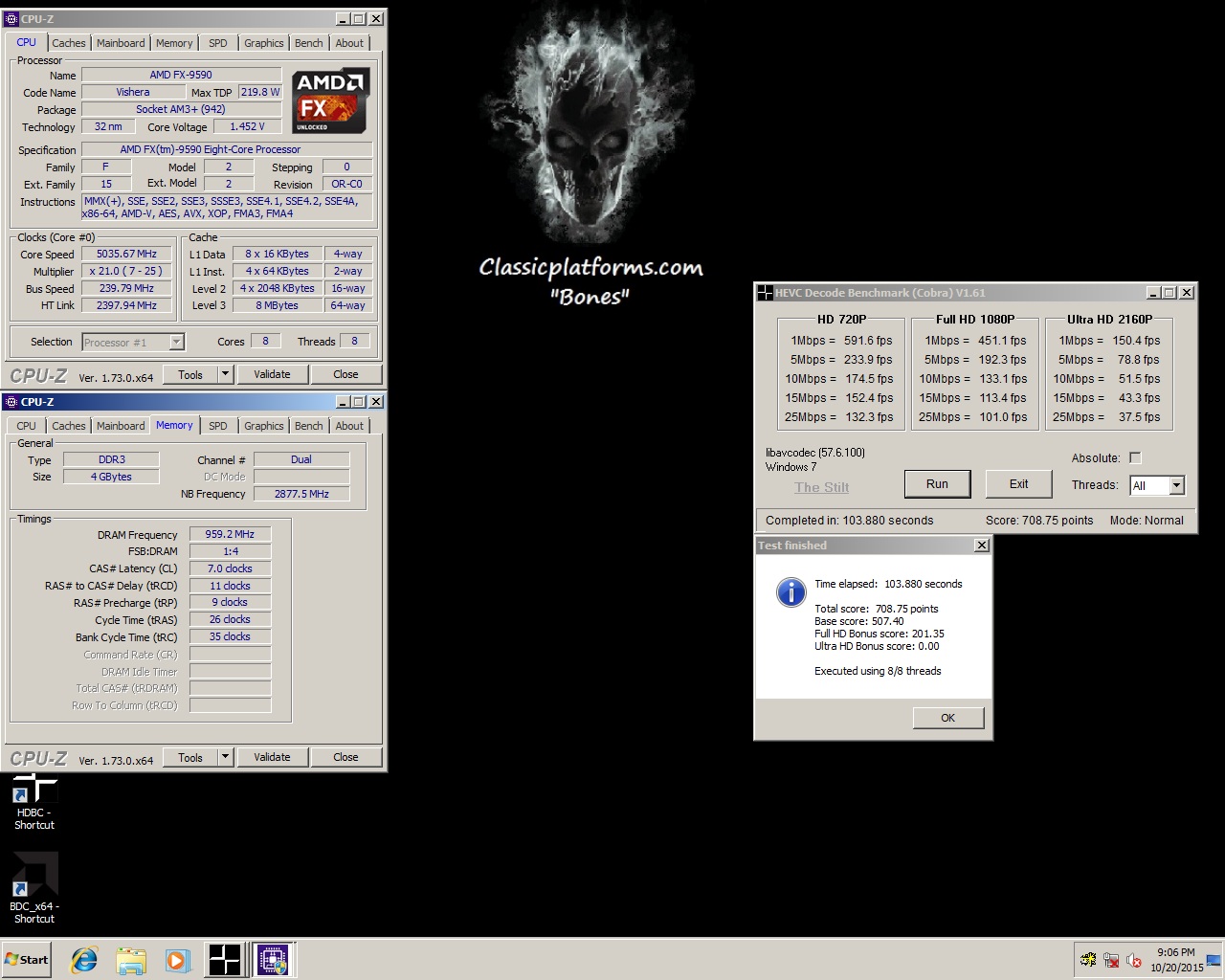
Task: Open SPD tab in top CPU-Z window
Action: [x=218, y=43]
